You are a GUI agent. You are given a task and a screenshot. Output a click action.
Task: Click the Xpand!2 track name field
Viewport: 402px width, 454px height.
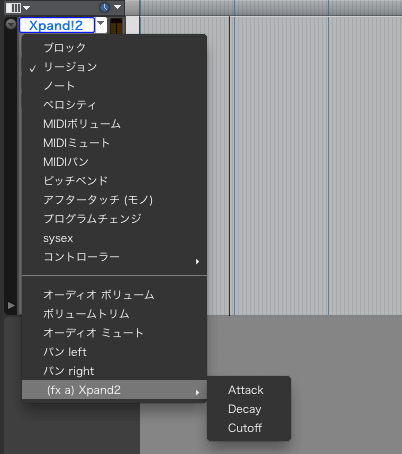57,25
